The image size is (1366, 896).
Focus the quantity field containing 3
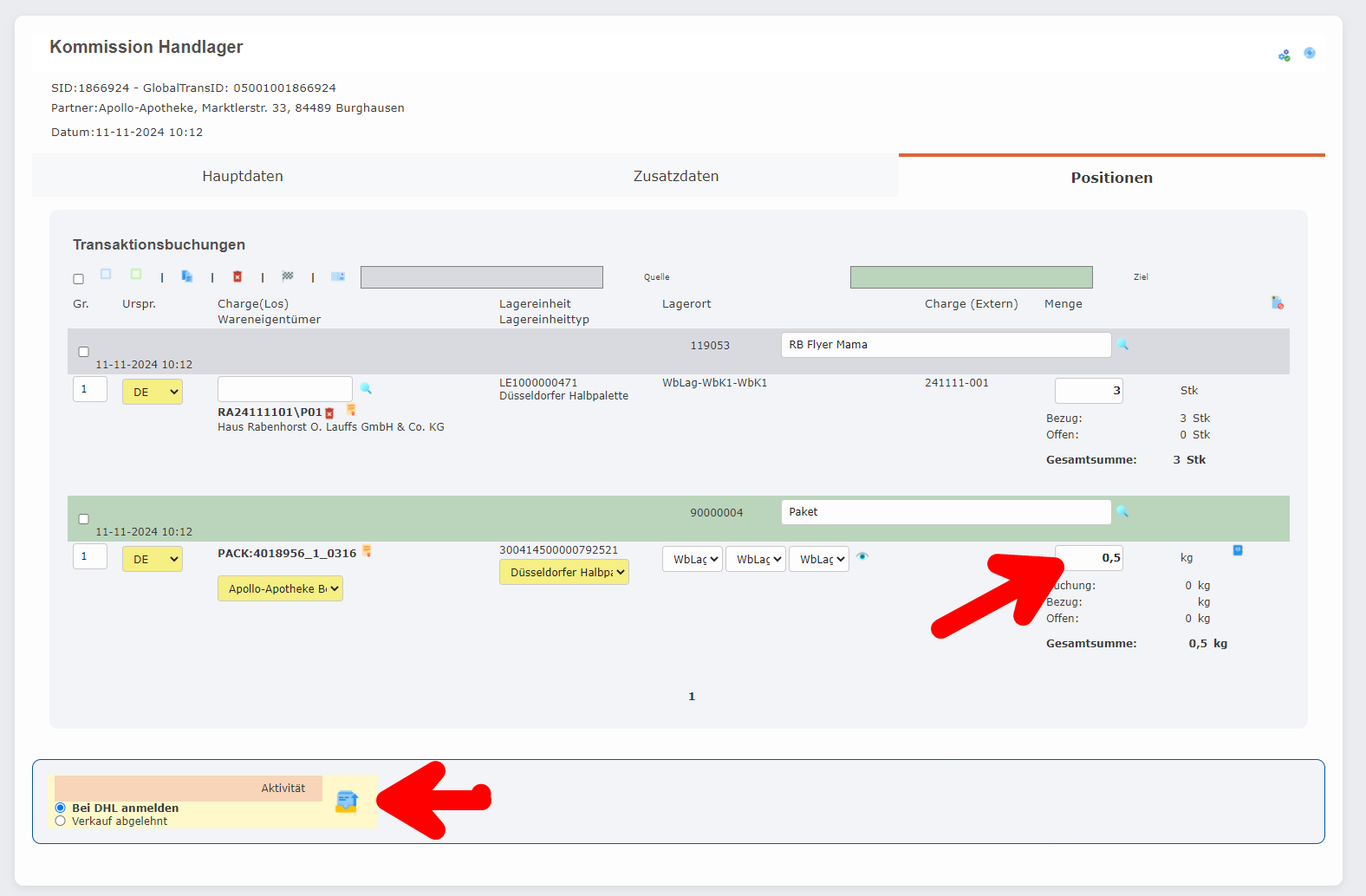coord(1089,391)
